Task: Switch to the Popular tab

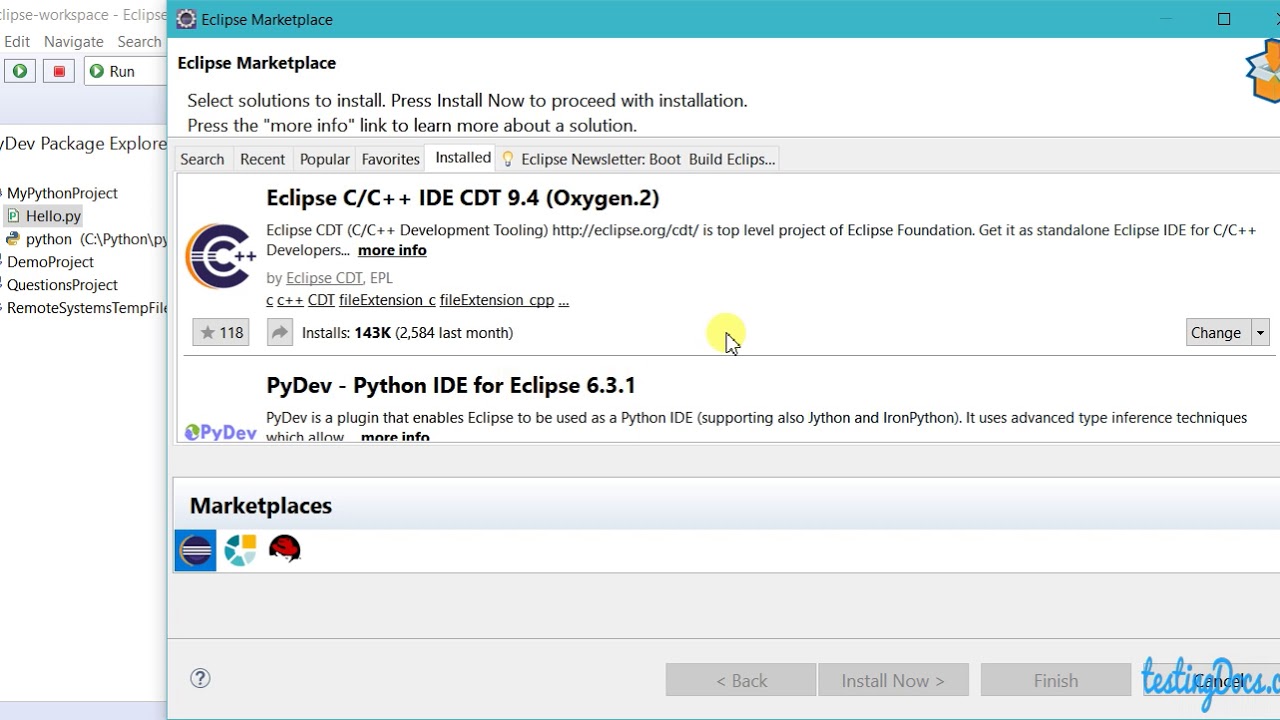Action: click(325, 159)
